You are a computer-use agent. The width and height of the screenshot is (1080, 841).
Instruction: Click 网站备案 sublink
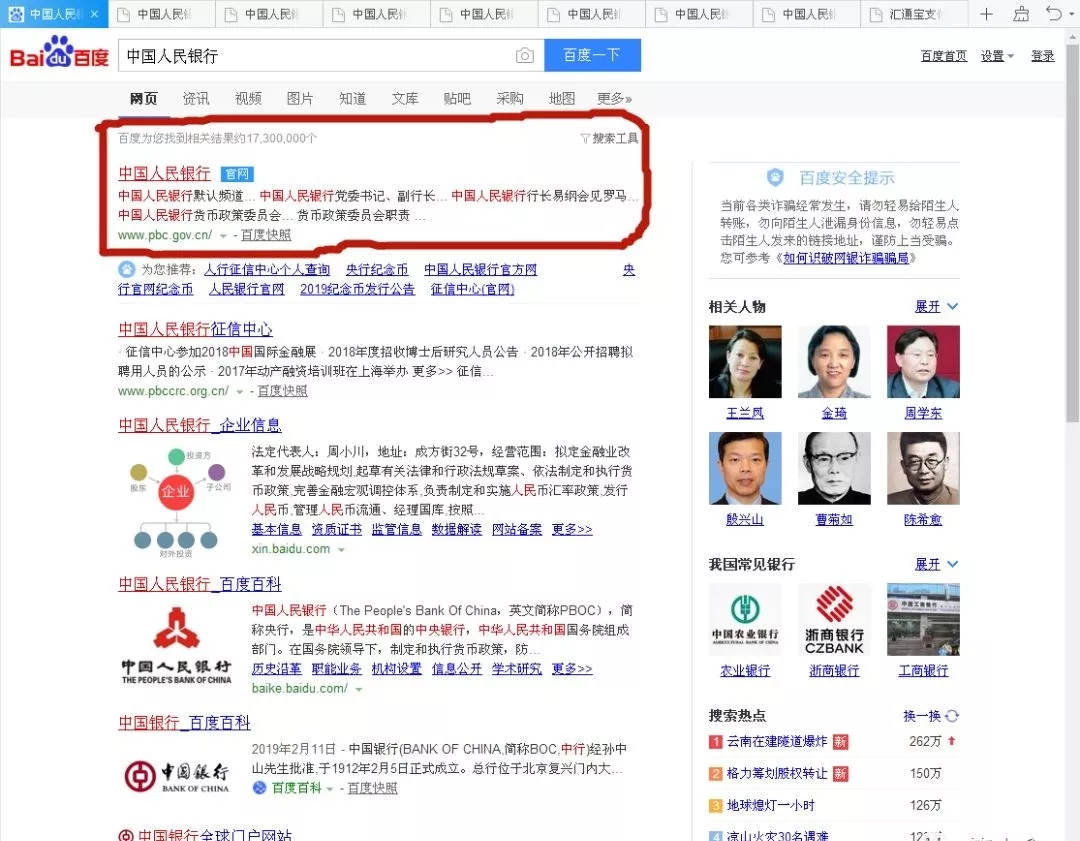pos(517,529)
